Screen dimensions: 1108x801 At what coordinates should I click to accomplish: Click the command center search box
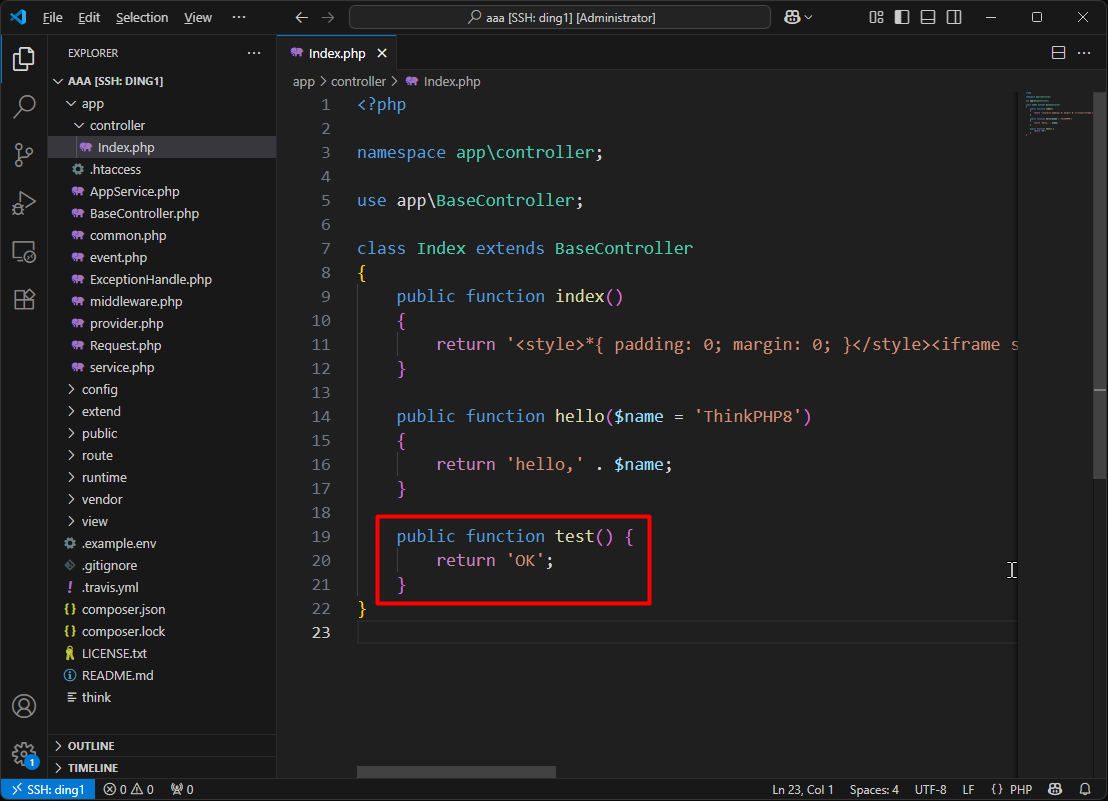tap(560, 18)
